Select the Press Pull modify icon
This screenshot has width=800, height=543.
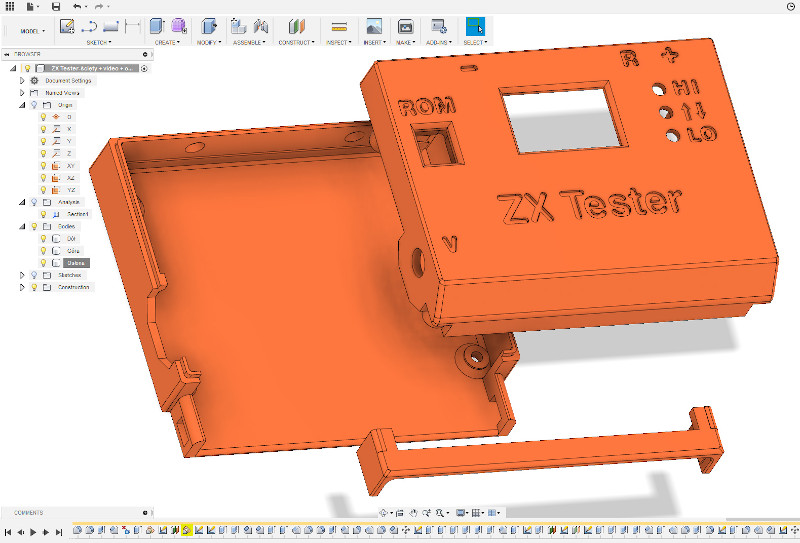point(209,26)
